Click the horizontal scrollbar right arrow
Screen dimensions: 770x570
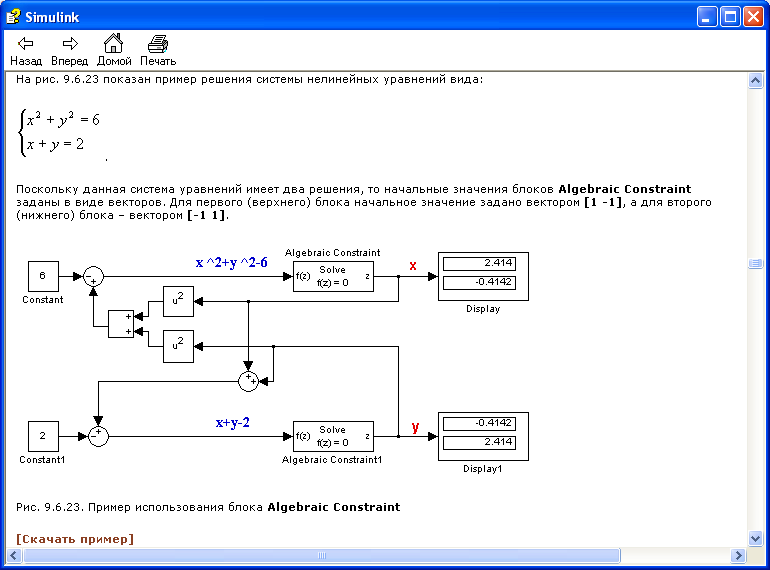pos(738,555)
